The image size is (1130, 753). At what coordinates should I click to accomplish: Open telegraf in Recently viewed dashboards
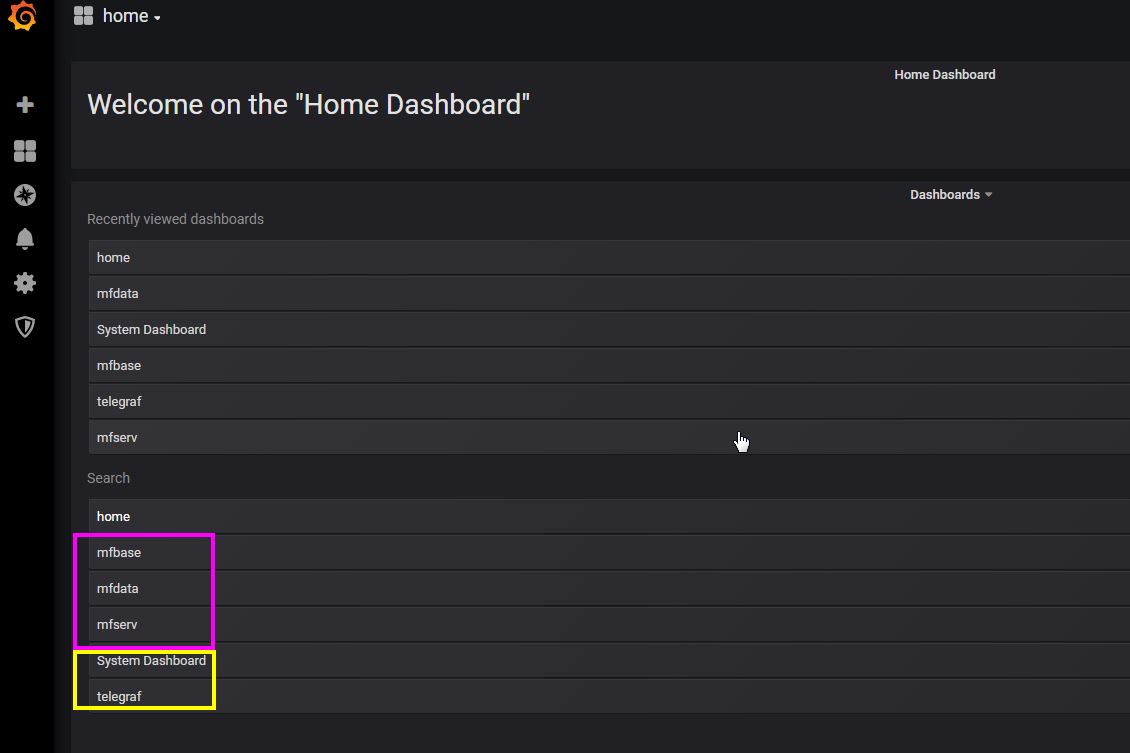click(x=609, y=401)
